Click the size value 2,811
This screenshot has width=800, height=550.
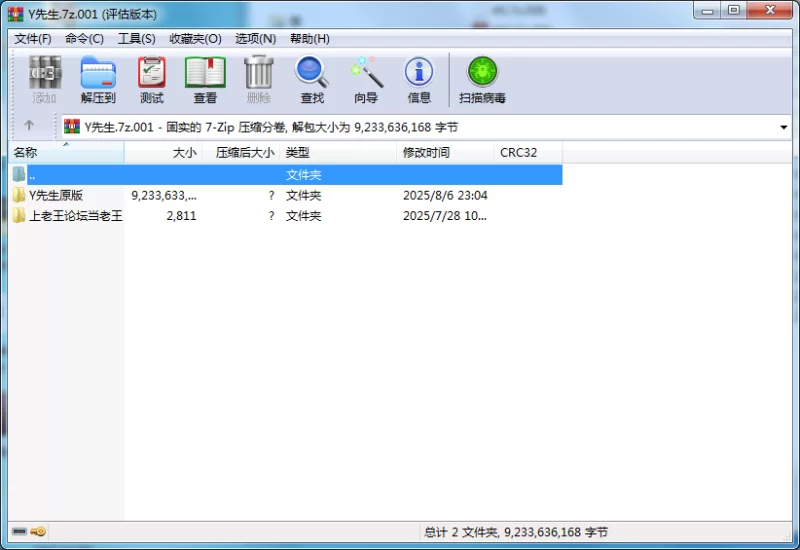coord(181,215)
